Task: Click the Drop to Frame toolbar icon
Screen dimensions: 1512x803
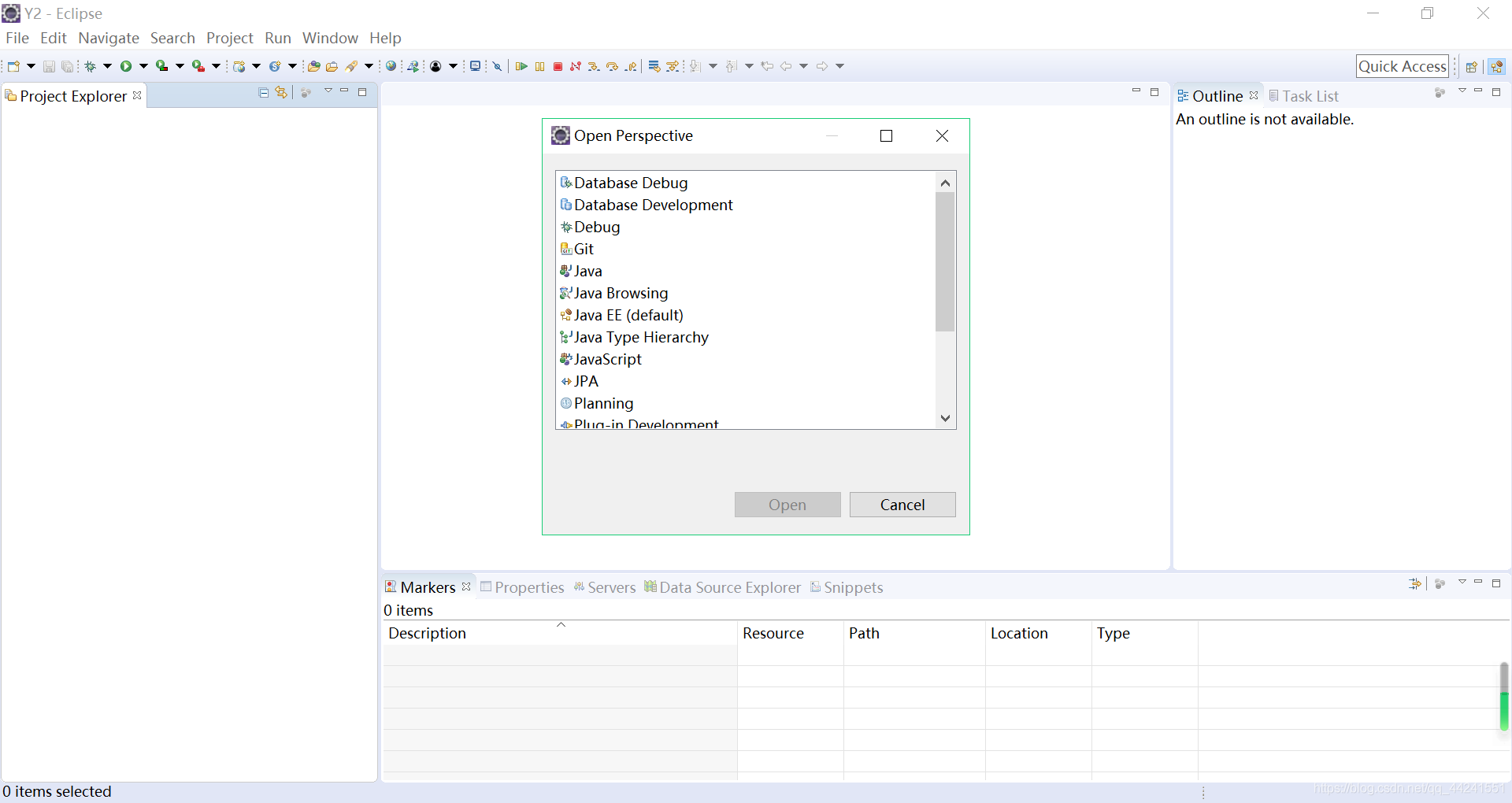Action: click(x=654, y=66)
